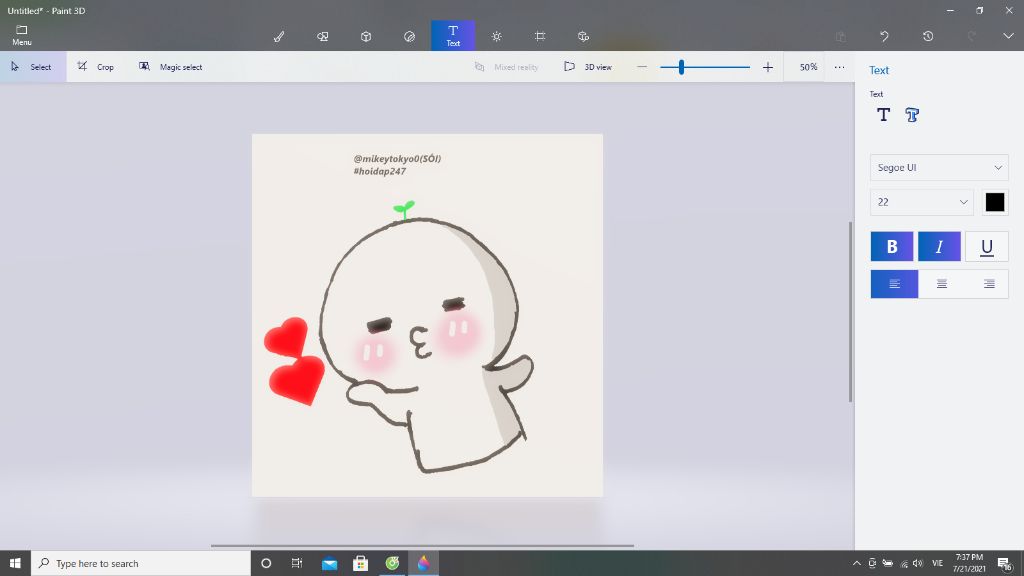This screenshot has width=1024, height=576.
Task: Enable Underline text formatting
Action: pyautogui.click(x=986, y=247)
